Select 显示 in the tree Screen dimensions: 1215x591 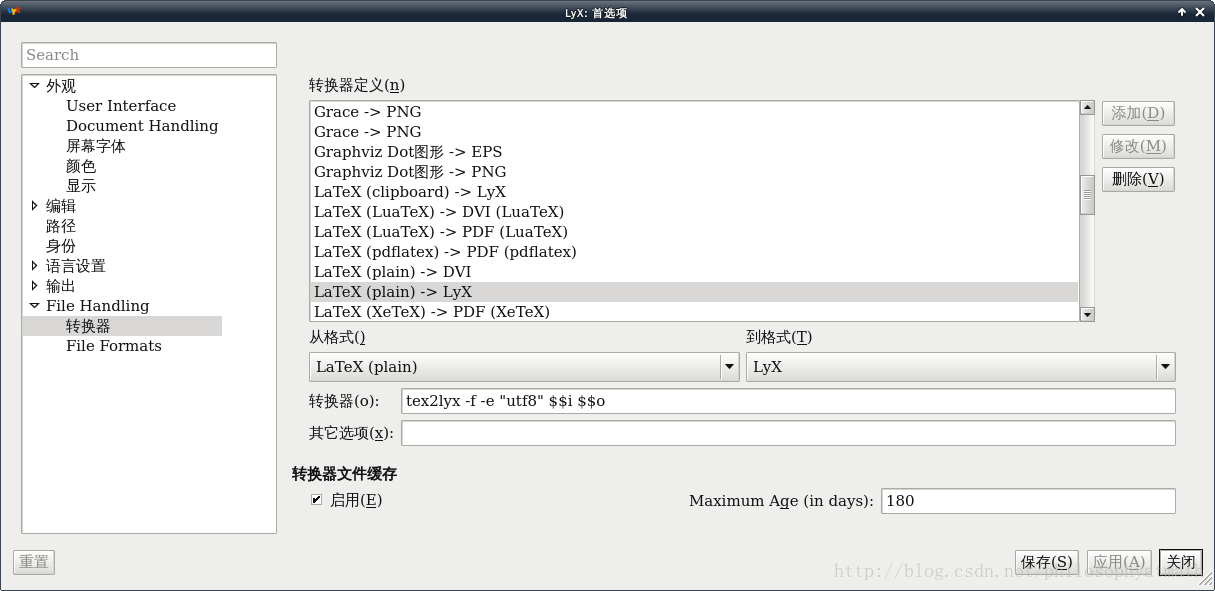81,186
